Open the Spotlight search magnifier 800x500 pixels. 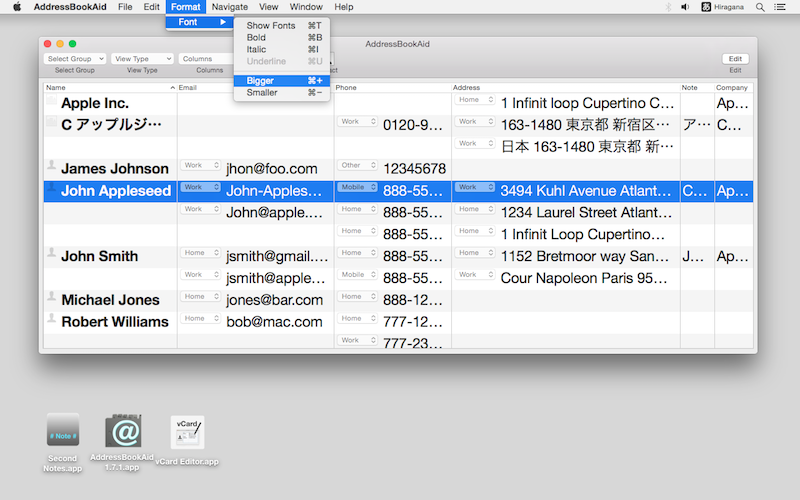click(x=760, y=7)
